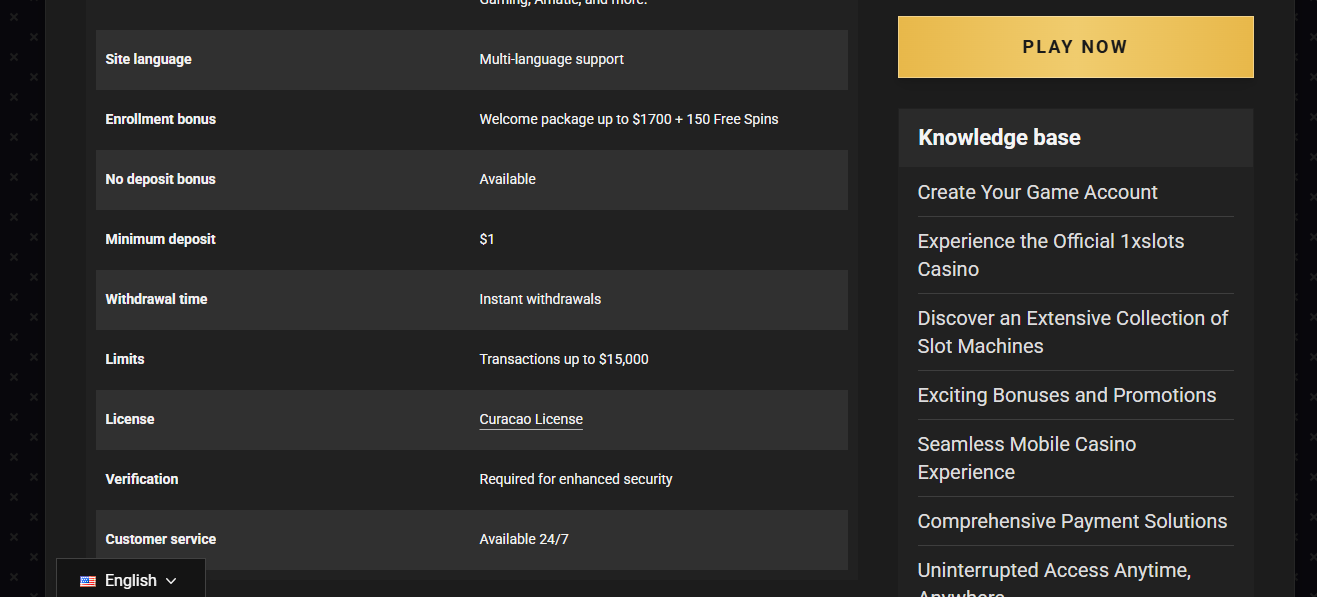Select the Withdrawal time label

[x=156, y=299]
